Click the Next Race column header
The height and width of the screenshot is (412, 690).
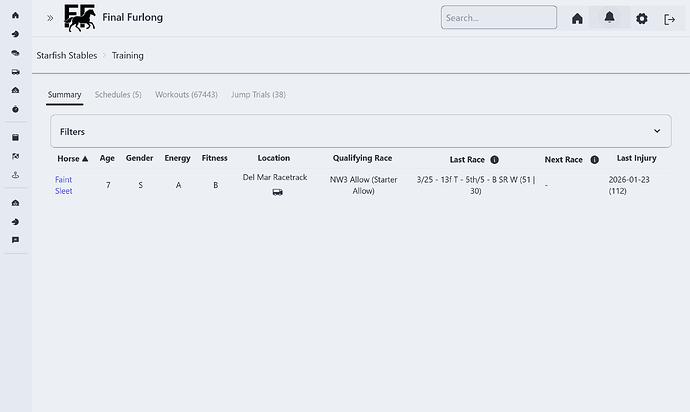click(x=564, y=160)
